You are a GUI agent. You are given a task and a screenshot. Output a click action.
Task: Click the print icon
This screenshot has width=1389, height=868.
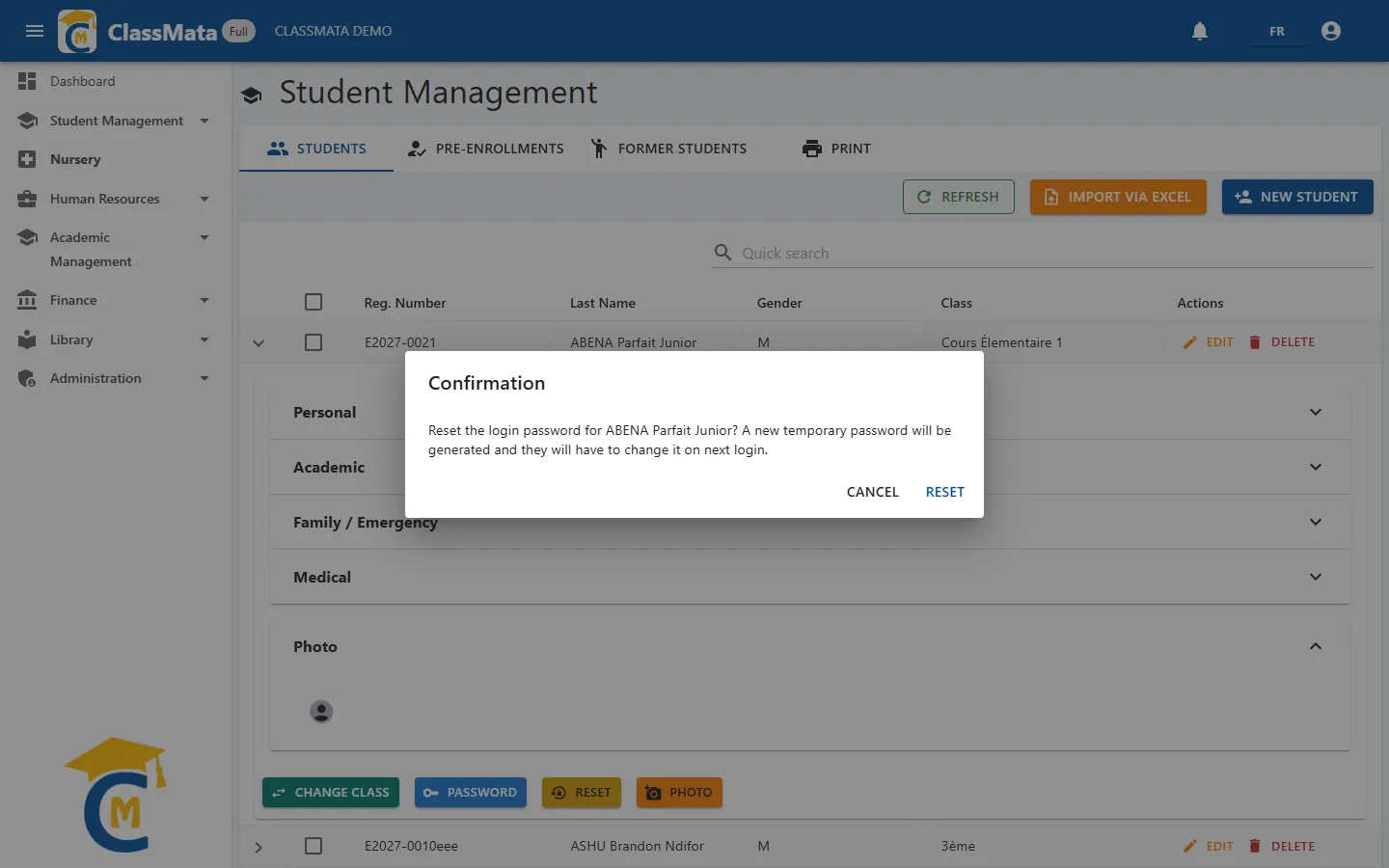(812, 149)
